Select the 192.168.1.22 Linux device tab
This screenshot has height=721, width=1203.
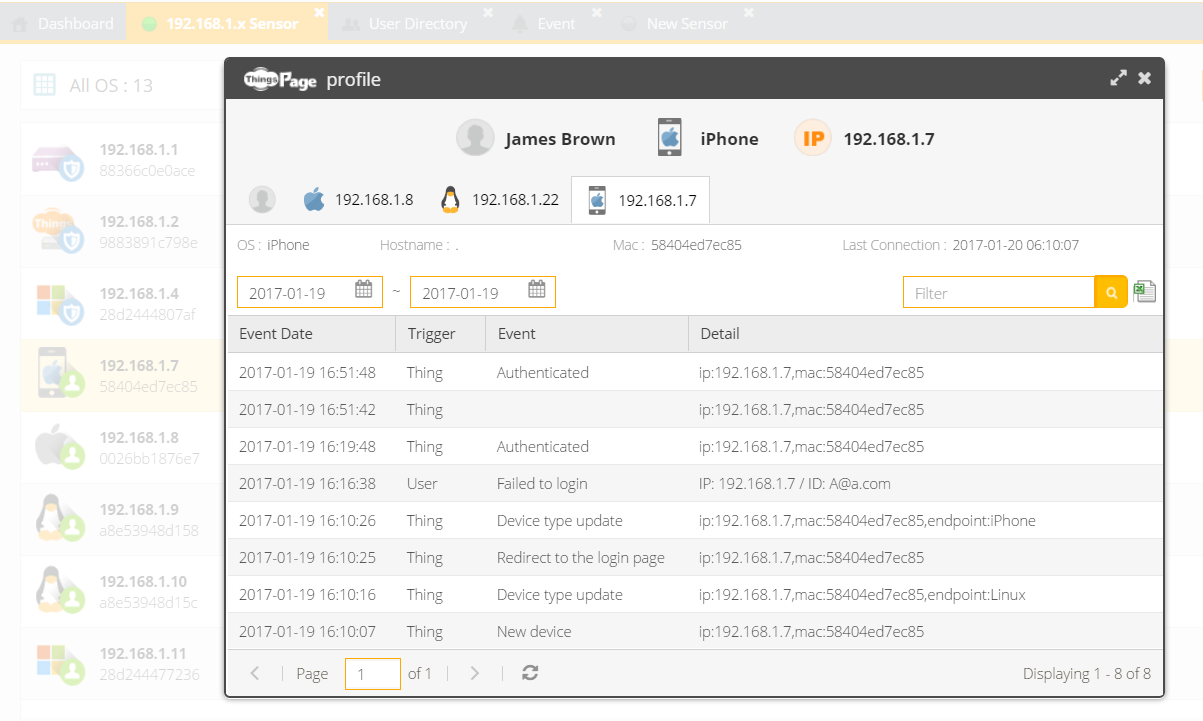[x=499, y=200]
